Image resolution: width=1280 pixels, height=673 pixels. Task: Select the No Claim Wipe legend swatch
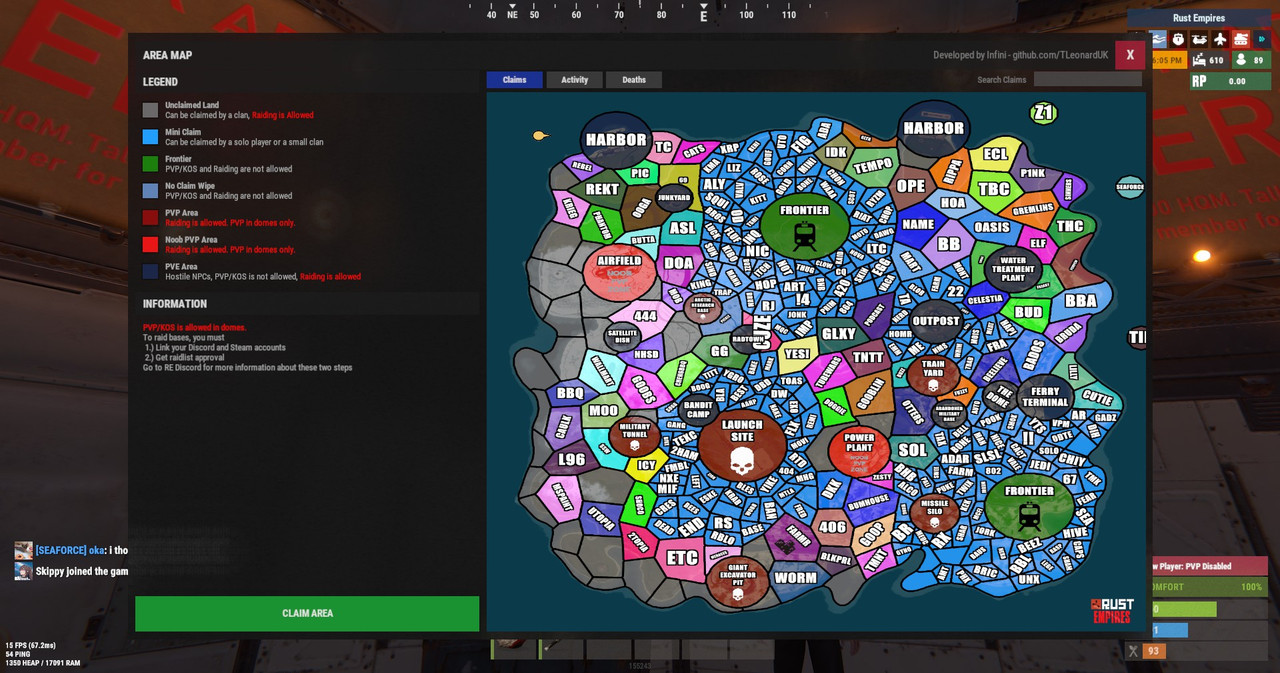[150, 191]
